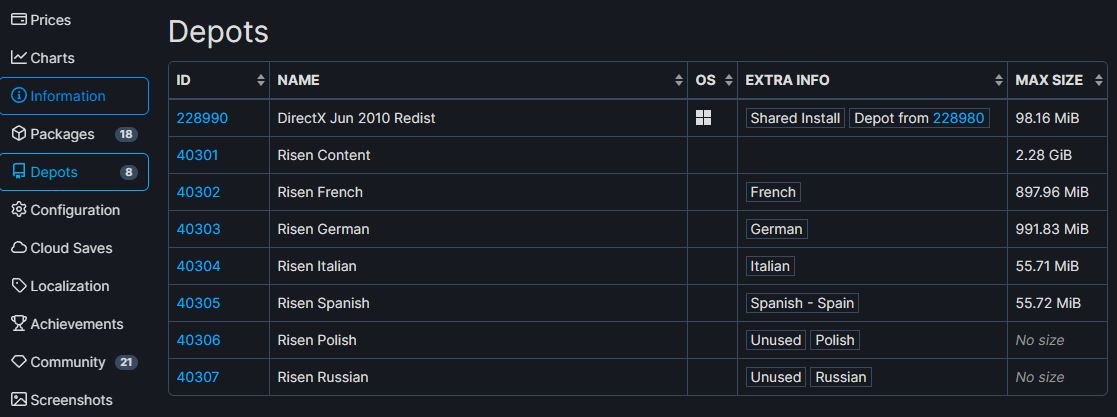The height and width of the screenshot is (417, 1117).
Task: Sort table by MAX SIZE column
Action: click(x=1099, y=80)
